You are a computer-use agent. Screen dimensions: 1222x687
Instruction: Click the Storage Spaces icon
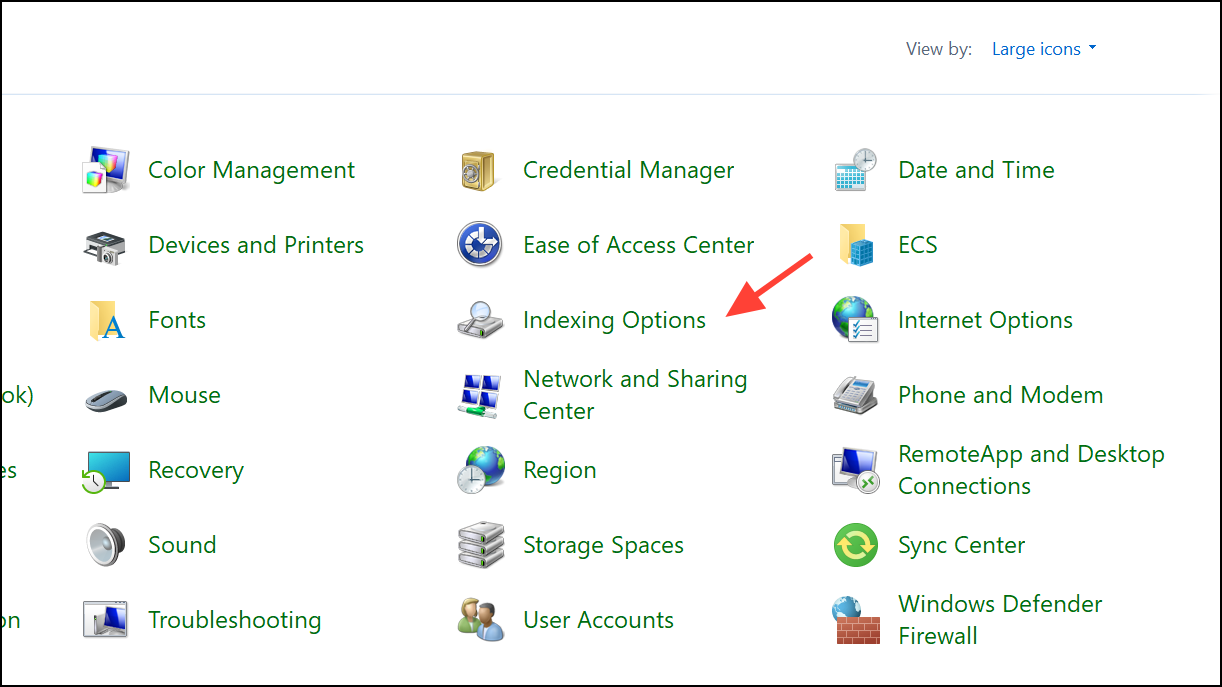click(x=479, y=544)
